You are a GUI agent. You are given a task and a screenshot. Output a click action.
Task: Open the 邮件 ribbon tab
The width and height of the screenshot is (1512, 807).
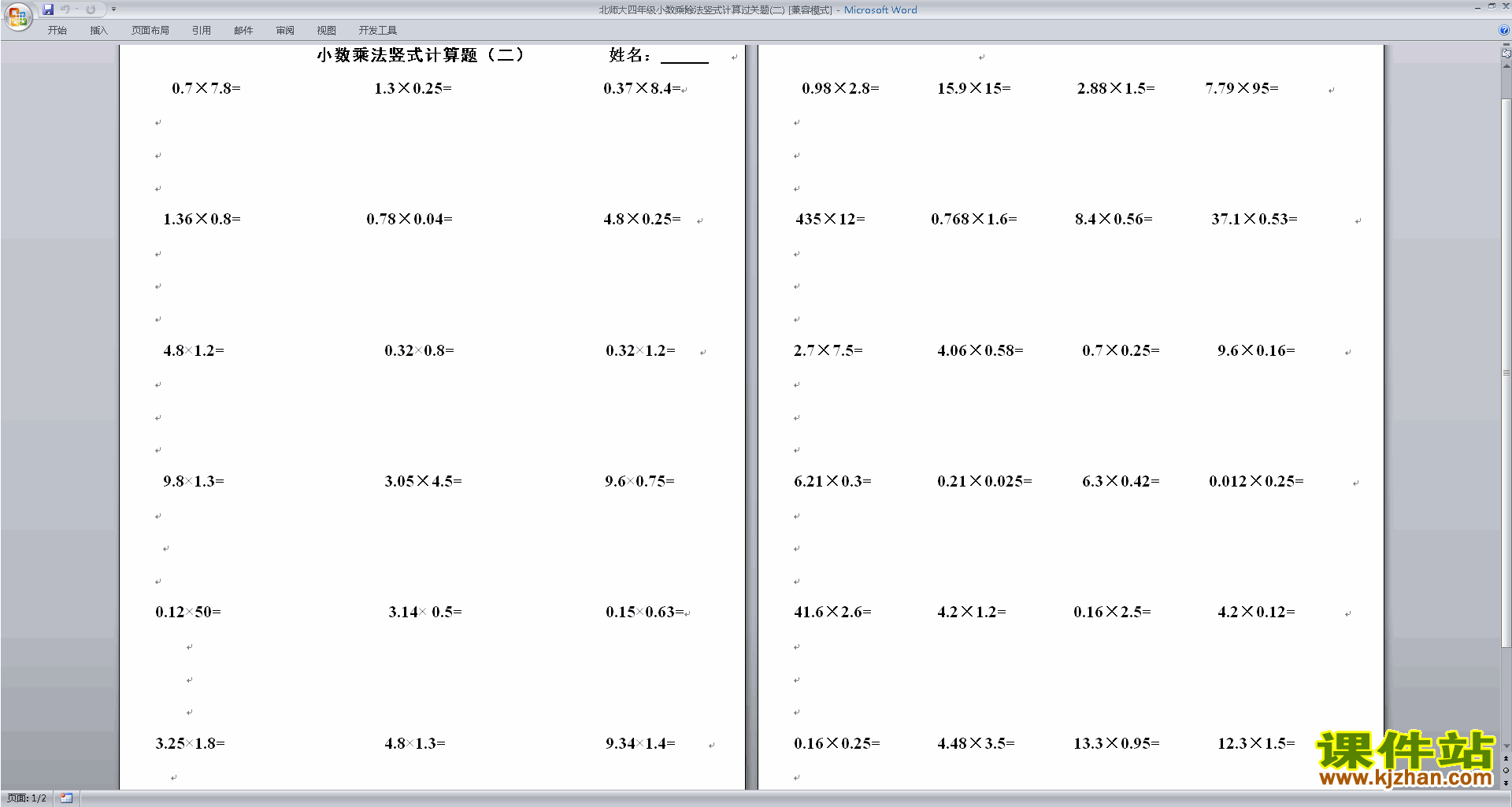tap(243, 30)
